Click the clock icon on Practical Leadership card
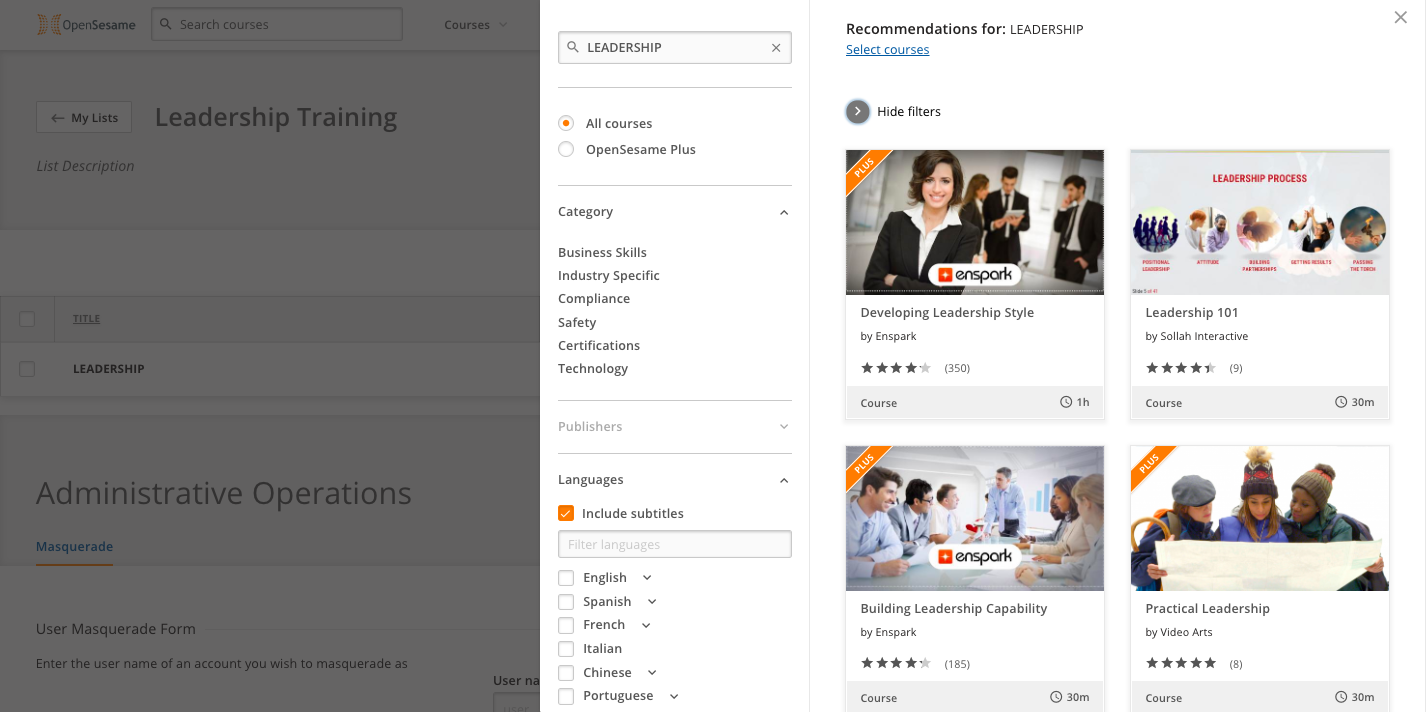 (1341, 697)
